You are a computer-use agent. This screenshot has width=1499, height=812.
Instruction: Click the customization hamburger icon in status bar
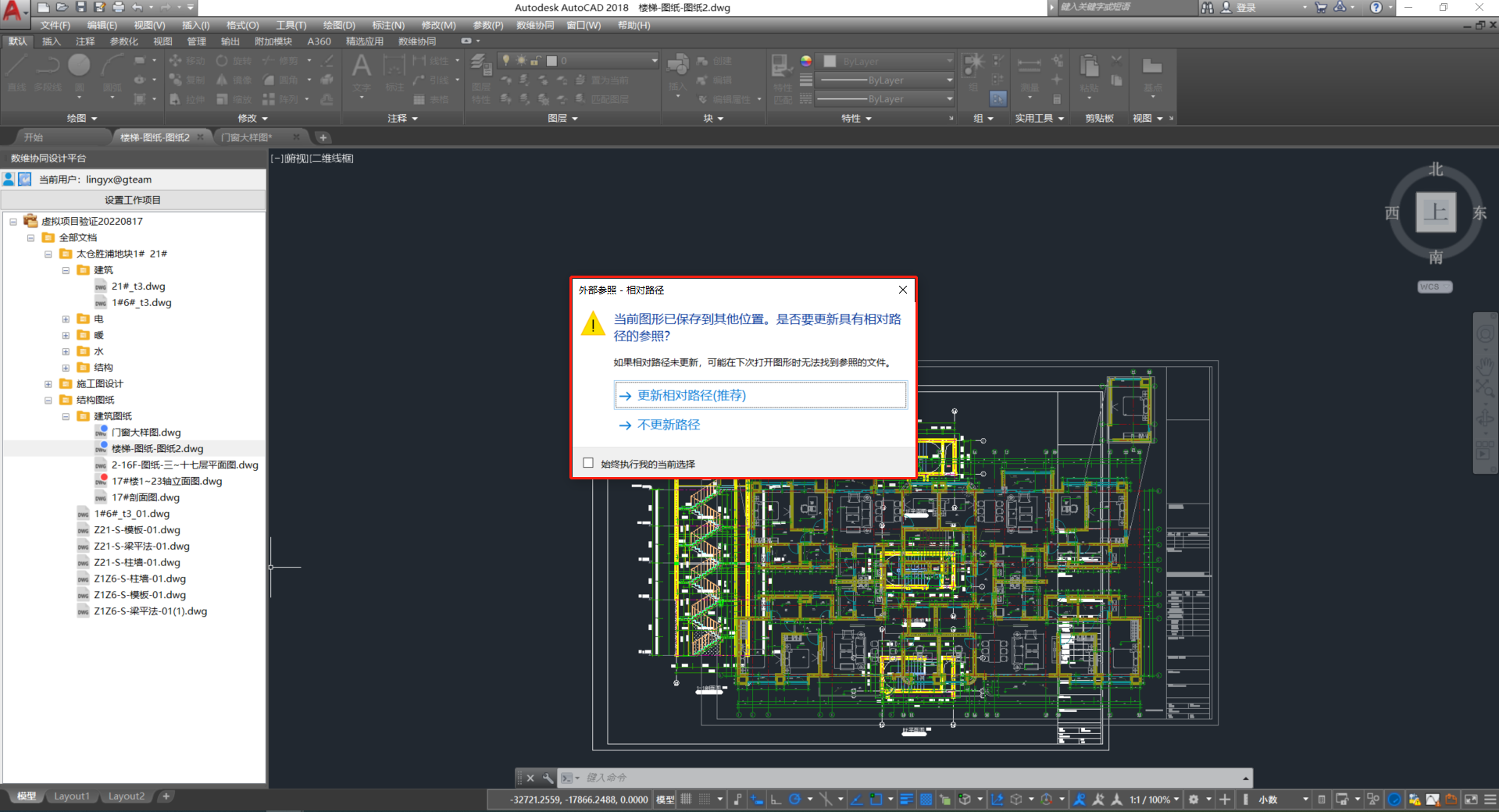tap(1490, 800)
